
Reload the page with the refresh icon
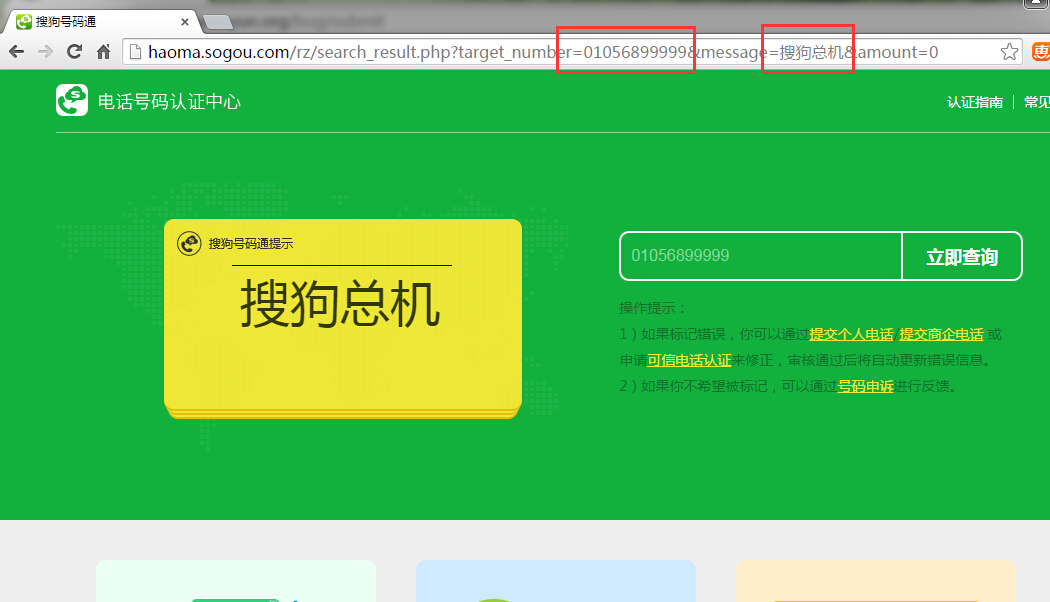74,52
